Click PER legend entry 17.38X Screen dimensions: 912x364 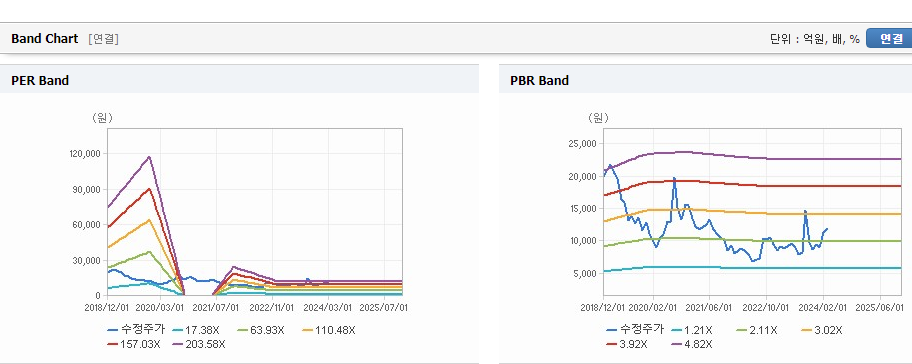click(197, 330)
